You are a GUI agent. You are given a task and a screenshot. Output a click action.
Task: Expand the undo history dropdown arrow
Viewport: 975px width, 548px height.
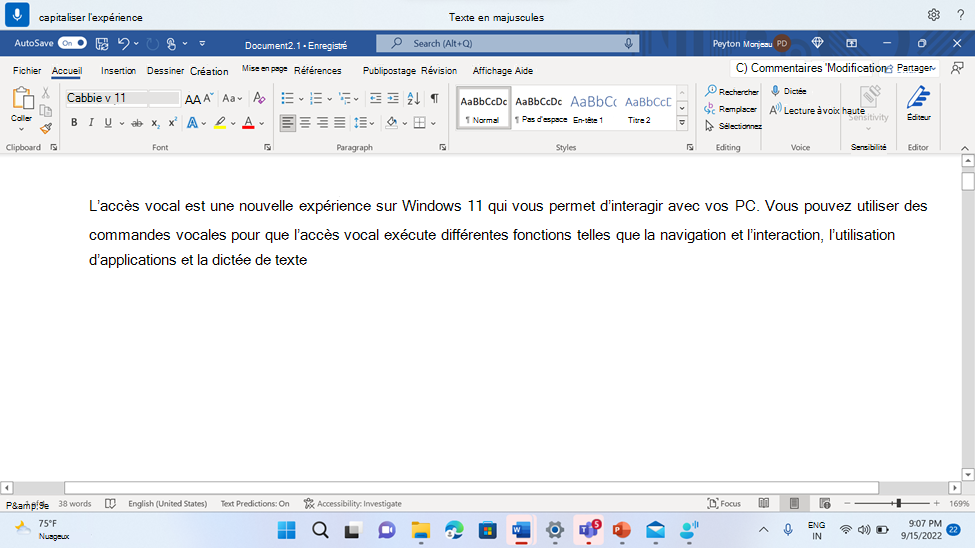[x=136, y=44]
